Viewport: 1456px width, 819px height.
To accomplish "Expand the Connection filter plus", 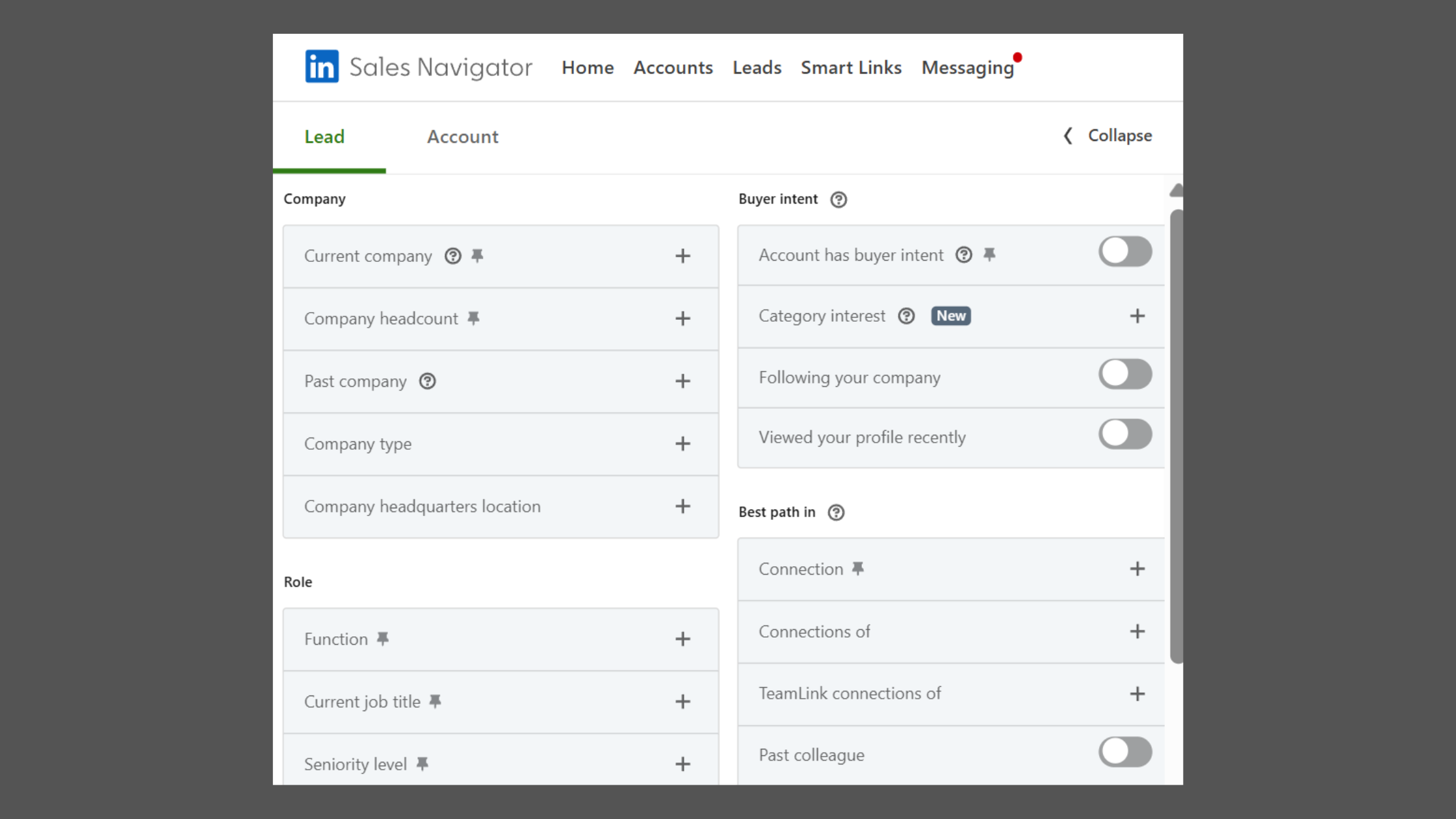I will 1137,569.
